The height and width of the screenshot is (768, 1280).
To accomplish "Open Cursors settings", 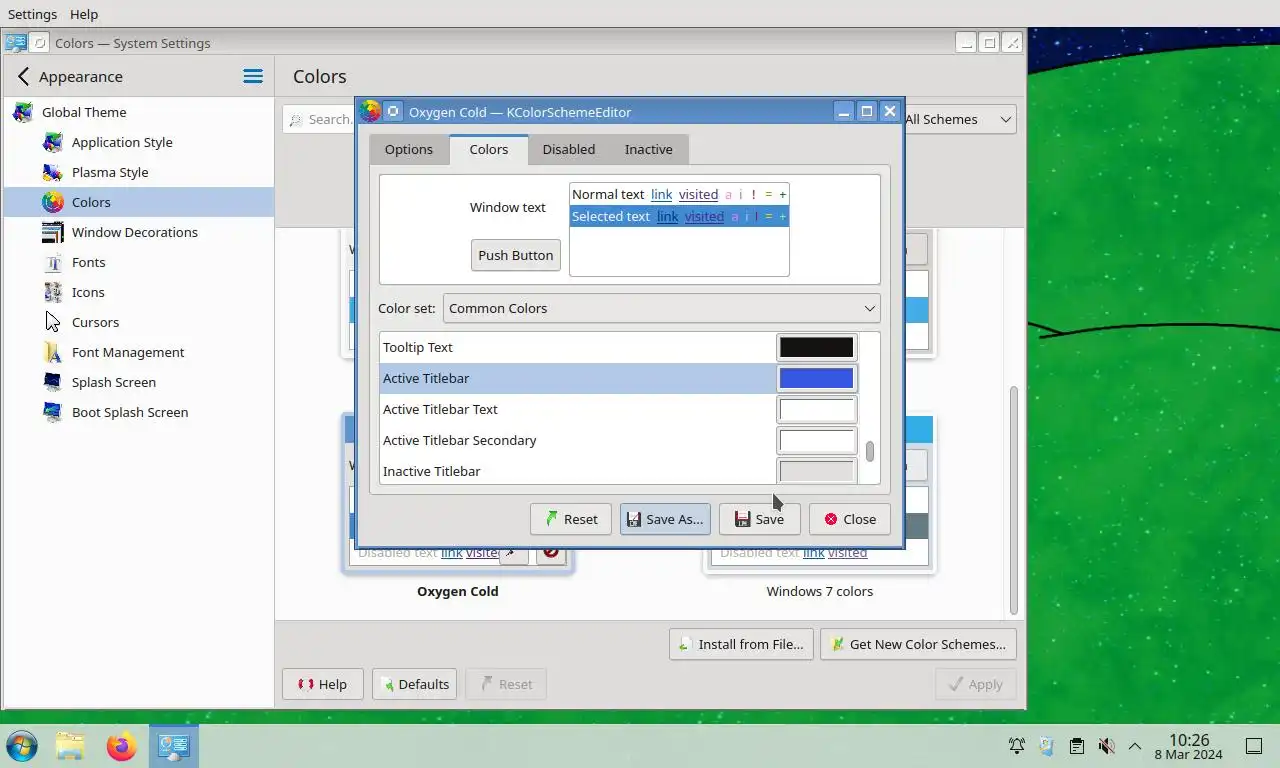I will [137, 322].
